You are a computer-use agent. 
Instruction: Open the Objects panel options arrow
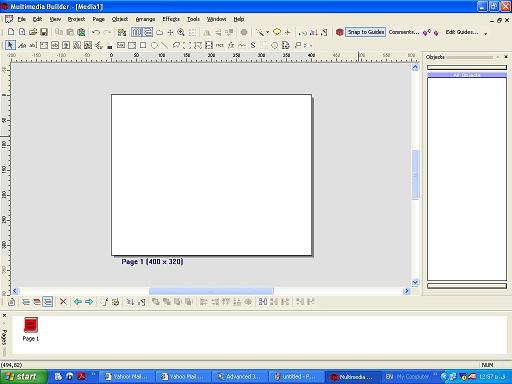click(x=498, y=57)
